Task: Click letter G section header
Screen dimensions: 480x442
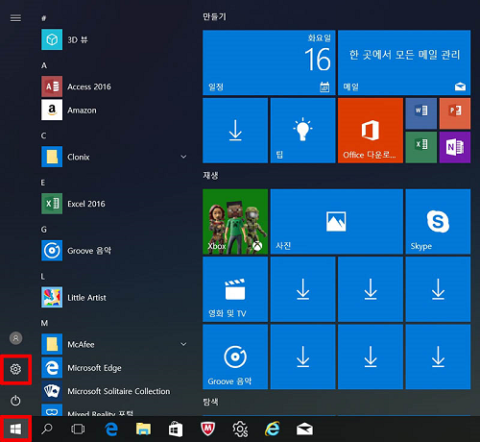Action: (x=44, y=229)
